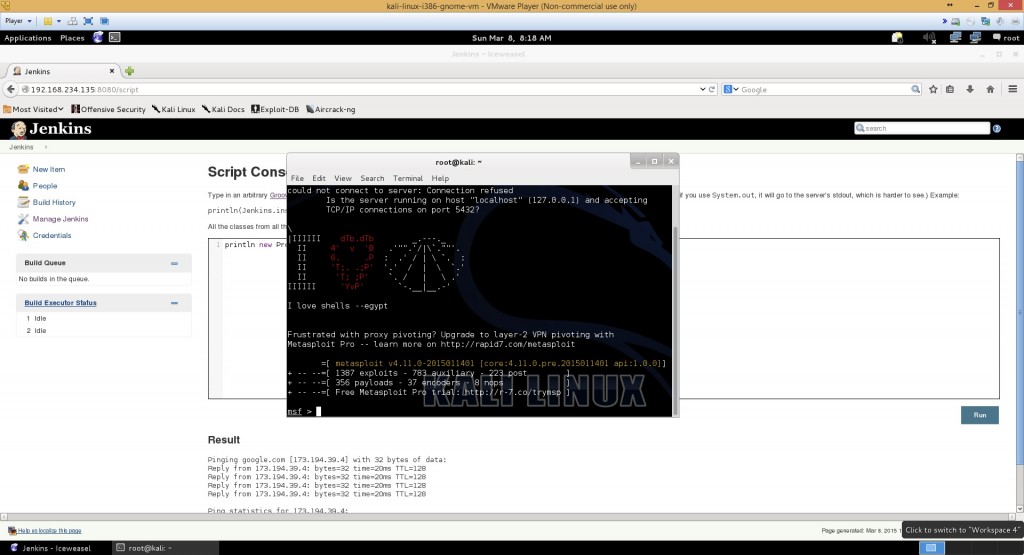Click the date and time clock

(x=511, y=38)
